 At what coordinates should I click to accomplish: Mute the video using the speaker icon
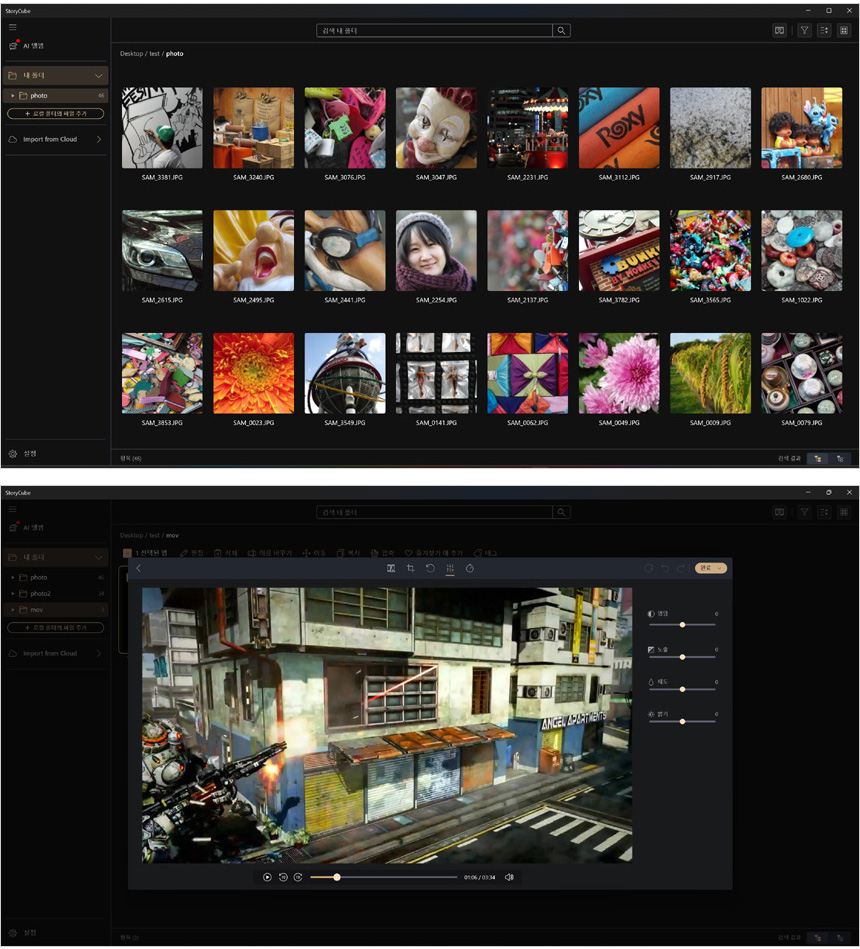(x=510, y=877)
